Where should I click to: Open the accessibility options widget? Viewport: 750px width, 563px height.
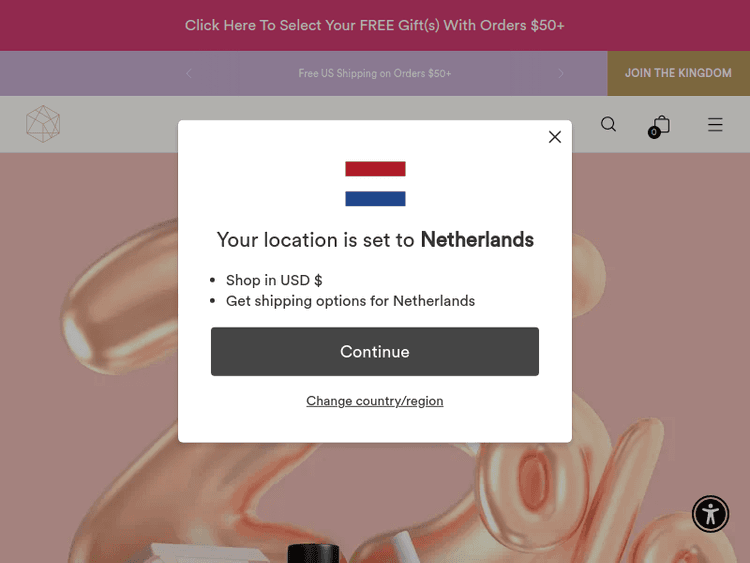tap(710, 514)
